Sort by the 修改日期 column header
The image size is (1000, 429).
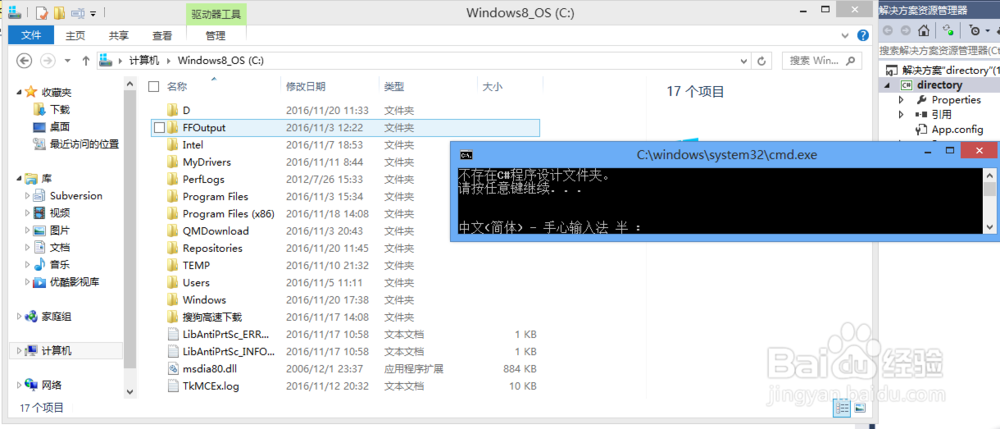pyautogui.click(x=306, y=86)
